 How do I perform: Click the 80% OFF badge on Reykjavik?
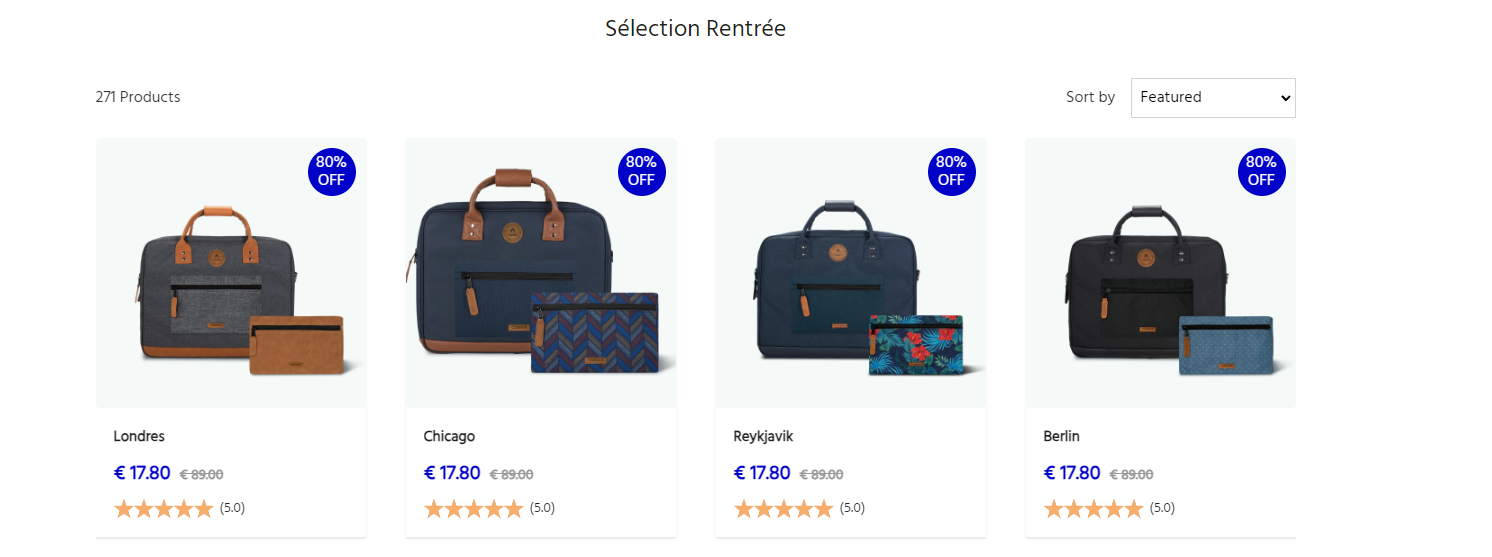click(952, 171)
